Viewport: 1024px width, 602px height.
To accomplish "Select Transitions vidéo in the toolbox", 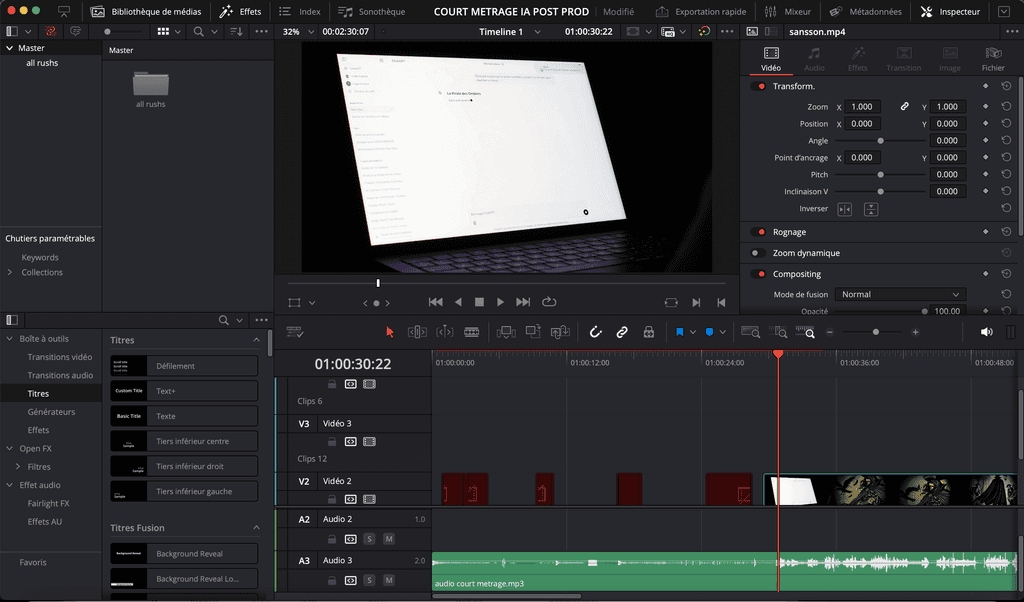I will pos(60,357).
